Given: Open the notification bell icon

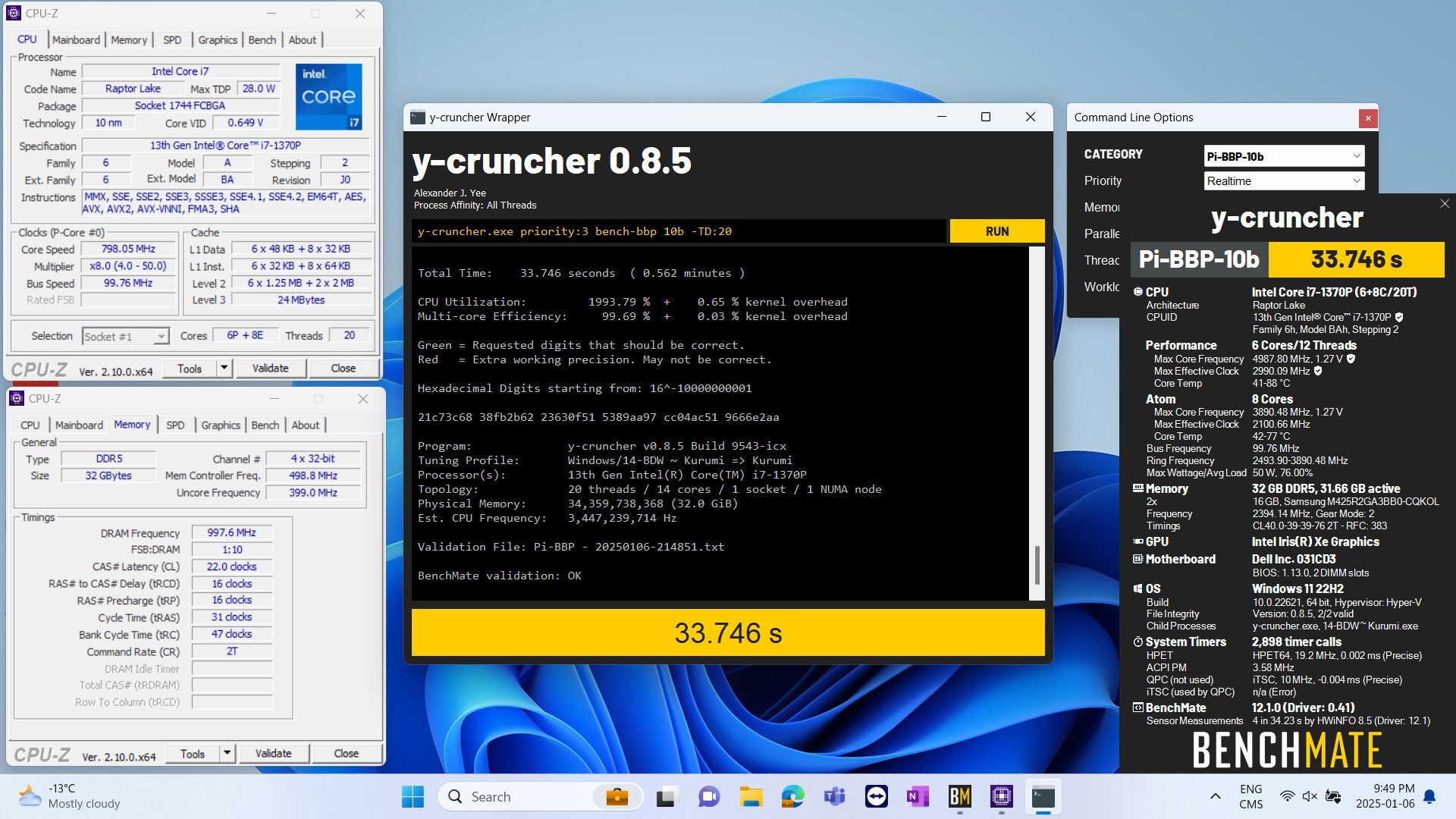Looking at the screenshot, I should pyautogui.click(x=1429, y=796).
